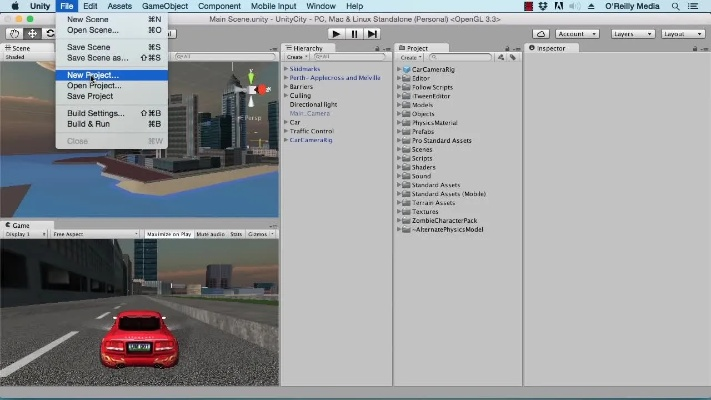Open the Layers dropdown
The height and width of the screenshot is (400, 711).
pyautogui.click(x=632, y=34)
